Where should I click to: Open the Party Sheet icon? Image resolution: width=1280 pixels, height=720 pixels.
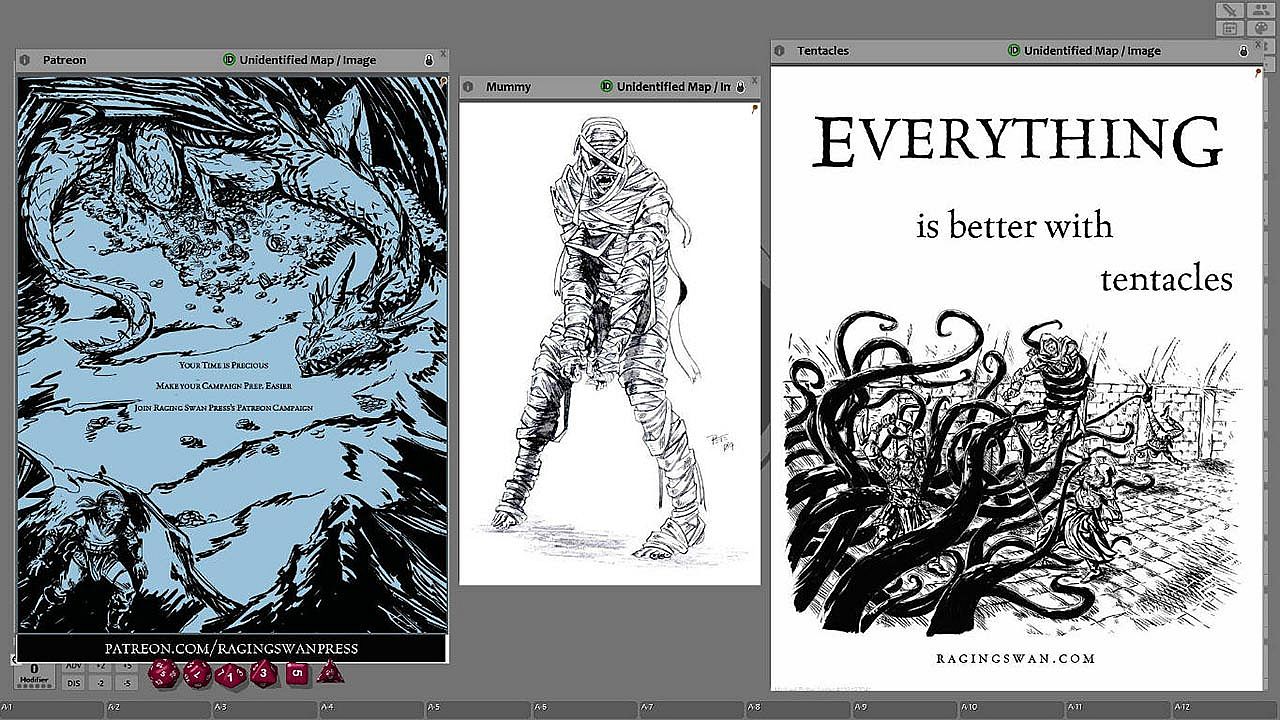[x=1261, y=10]
